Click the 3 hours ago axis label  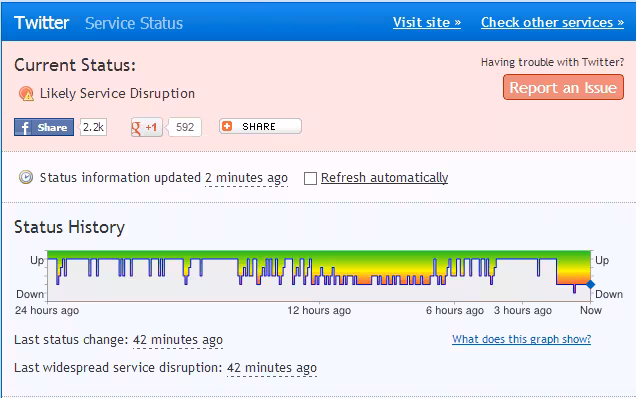[x=523, y=310]
